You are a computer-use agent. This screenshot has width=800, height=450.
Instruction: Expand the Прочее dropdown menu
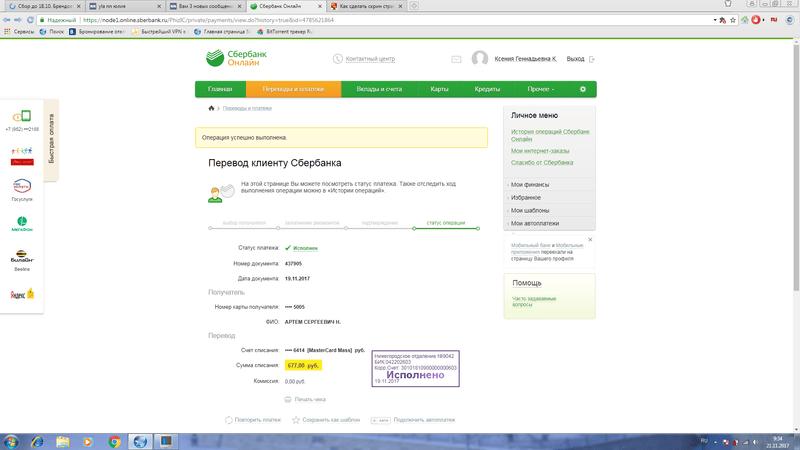click(x=541, y=89)
